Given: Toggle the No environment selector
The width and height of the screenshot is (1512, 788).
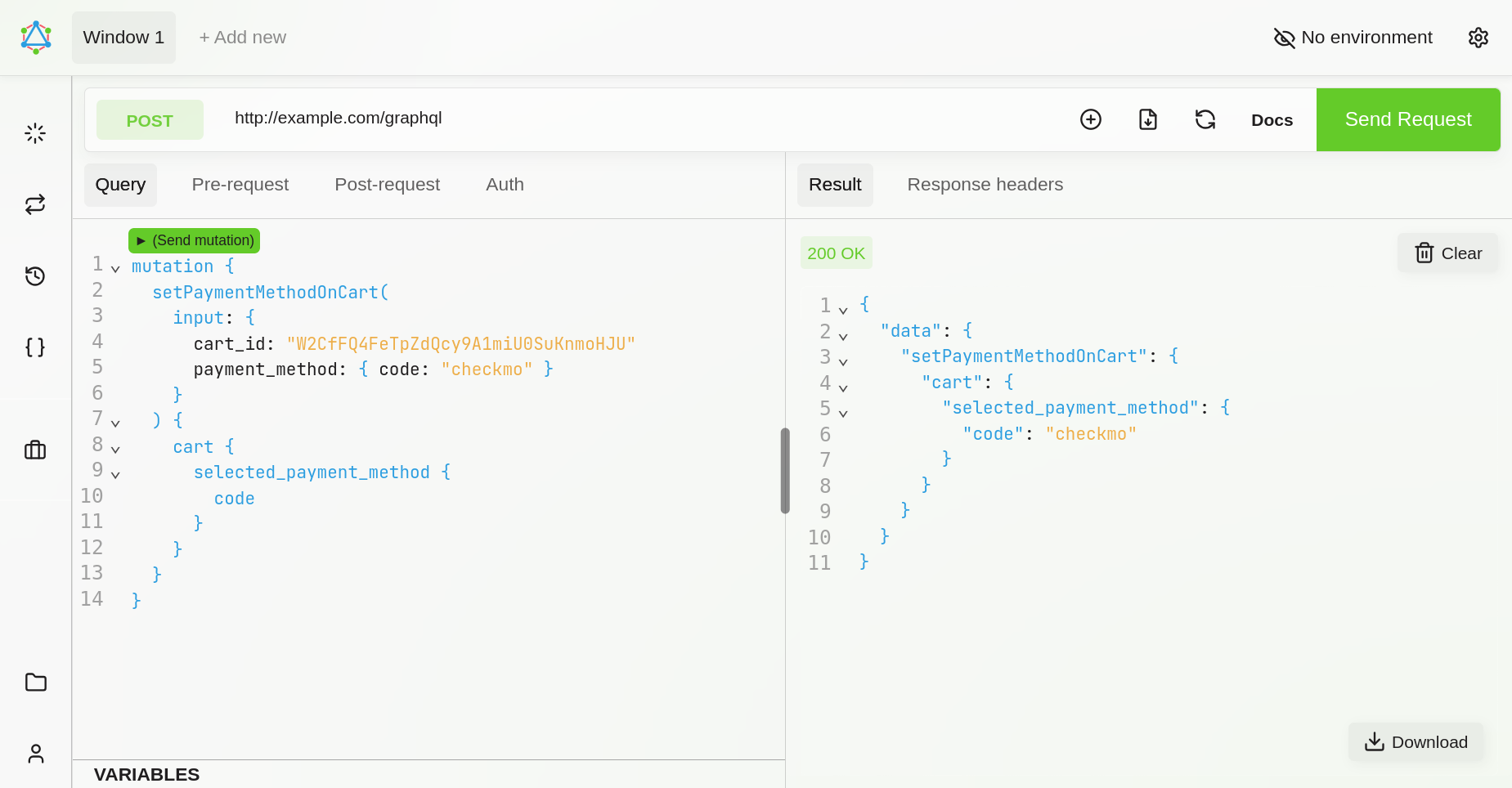Looking at the screenshot, I should pos(1353,38).
